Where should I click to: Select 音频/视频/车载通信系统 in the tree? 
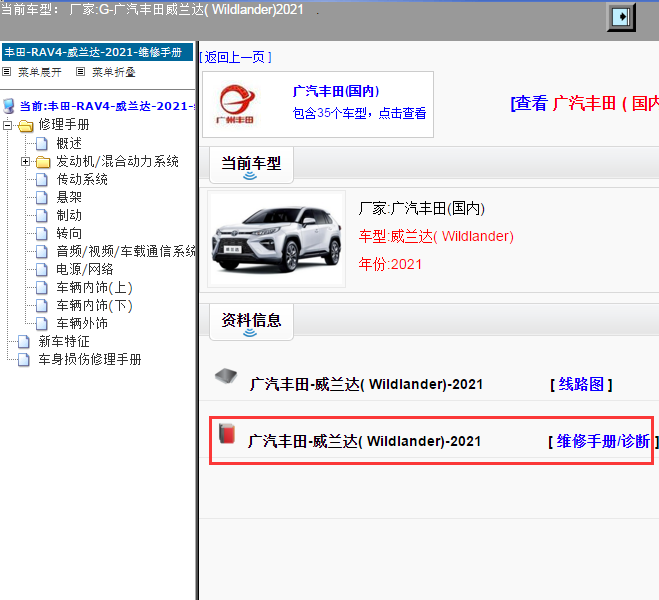pyautogui.click(x=126, y=252)
